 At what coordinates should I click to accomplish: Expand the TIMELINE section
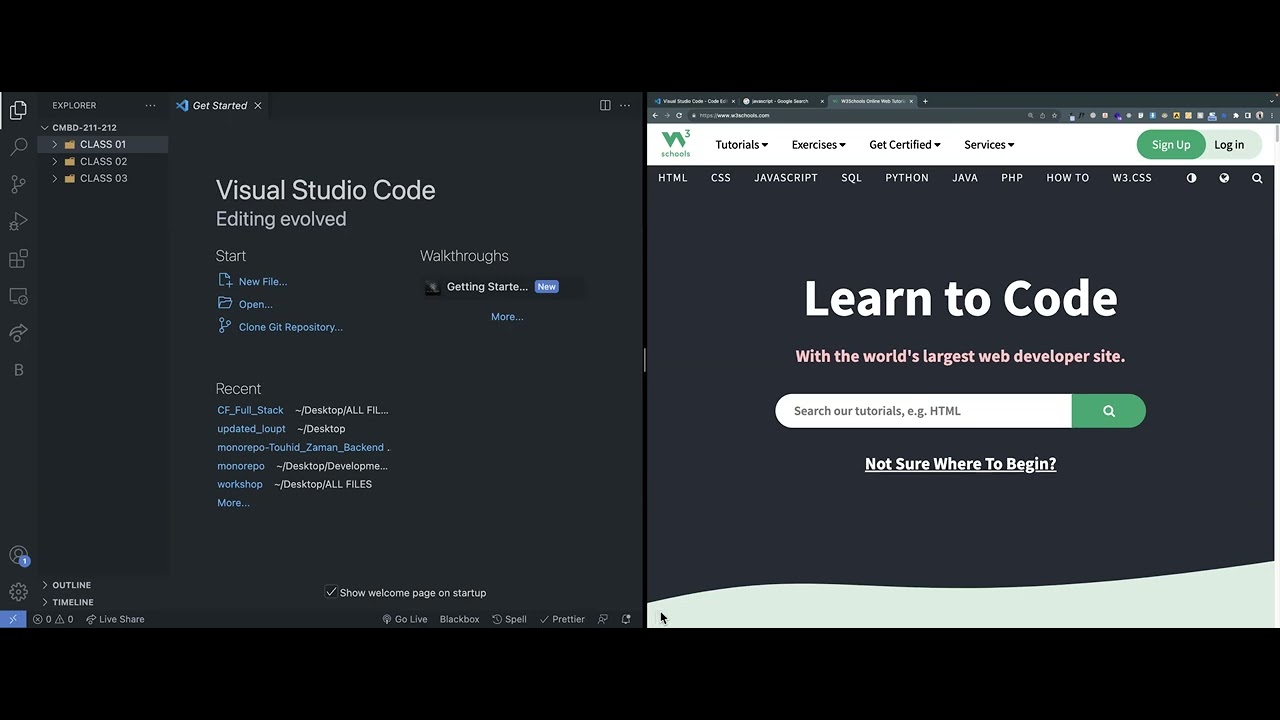72,602
